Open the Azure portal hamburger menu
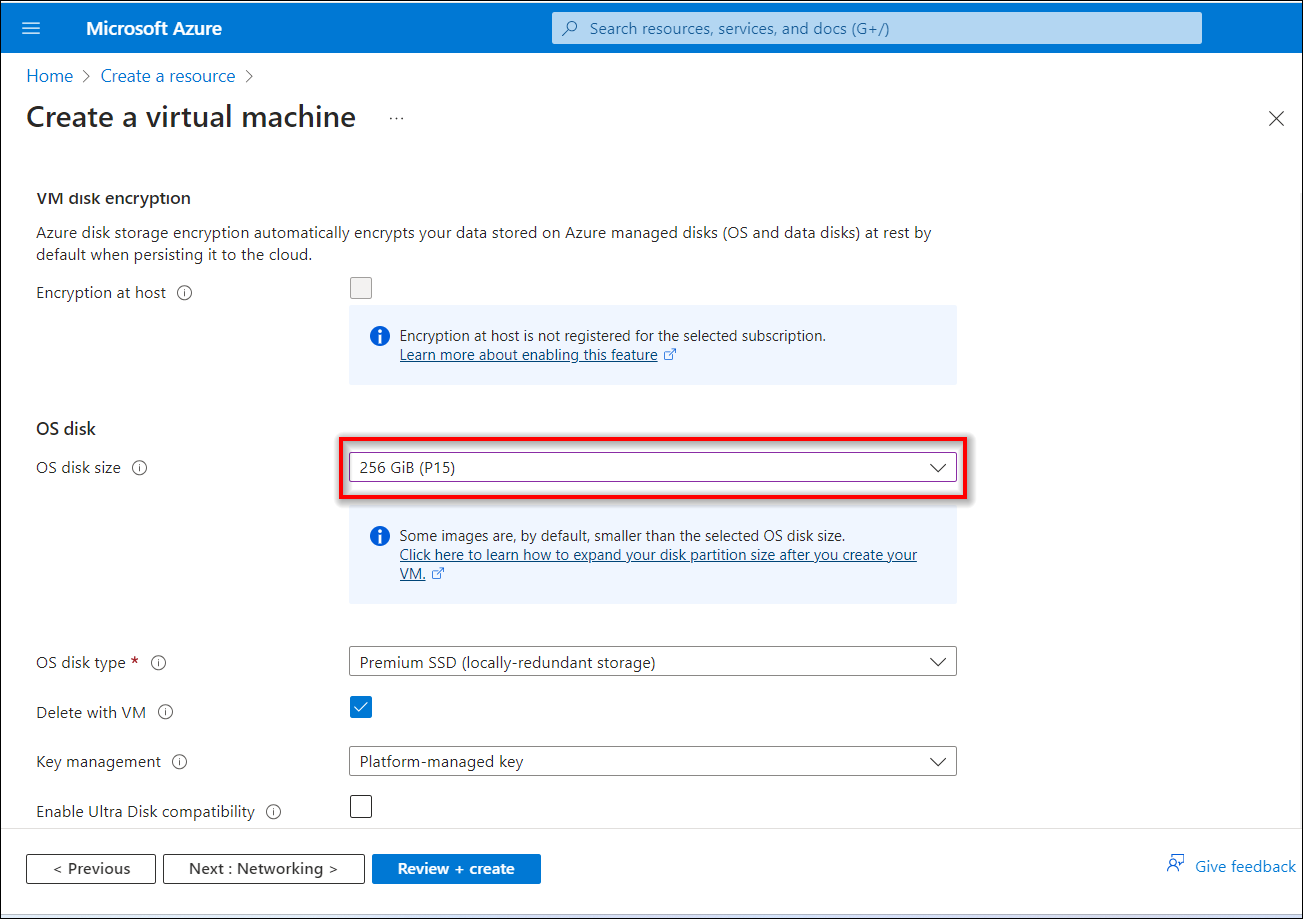1303x919 pixels. pyautogui.click(x=31, y=28)
